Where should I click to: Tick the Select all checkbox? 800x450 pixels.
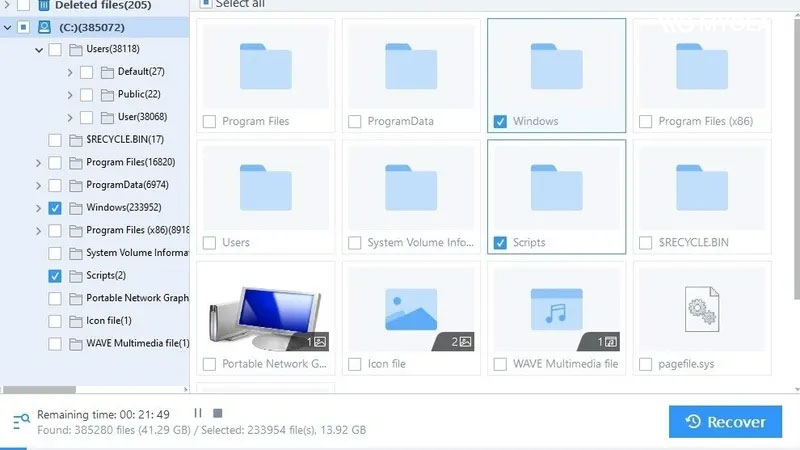point(205,3)
